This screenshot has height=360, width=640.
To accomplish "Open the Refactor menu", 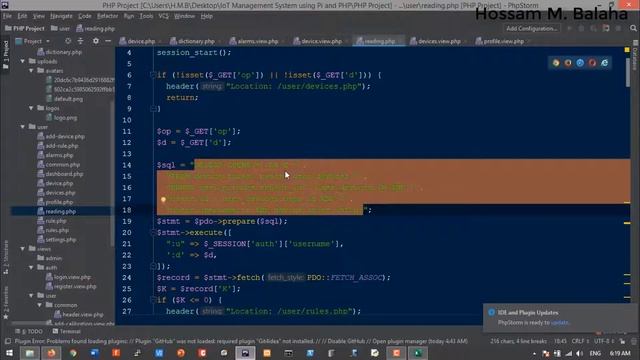I will click(x=107, y=16).
